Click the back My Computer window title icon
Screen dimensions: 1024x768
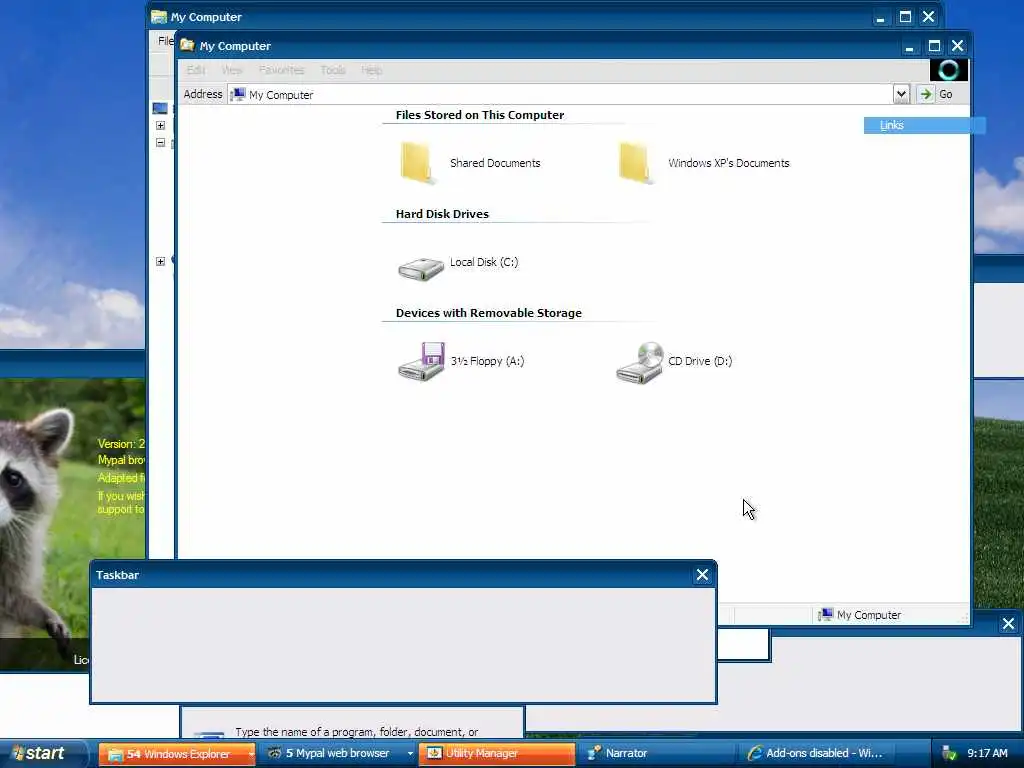[x=159, y=16]
